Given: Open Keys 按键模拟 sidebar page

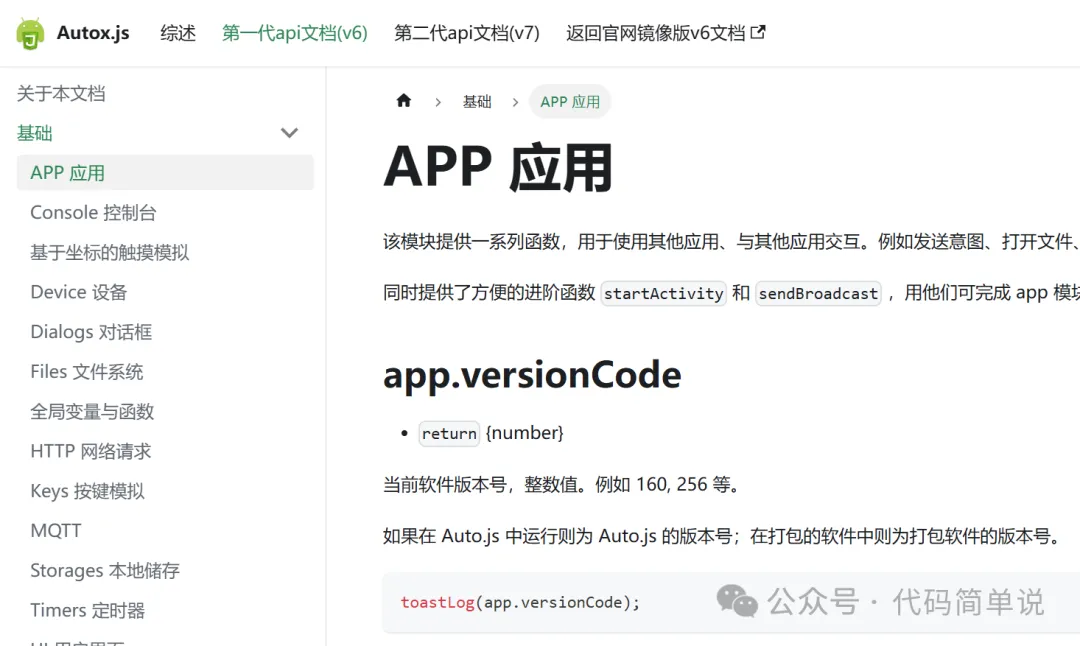Looking at the screenshot, I should (87, 491).
